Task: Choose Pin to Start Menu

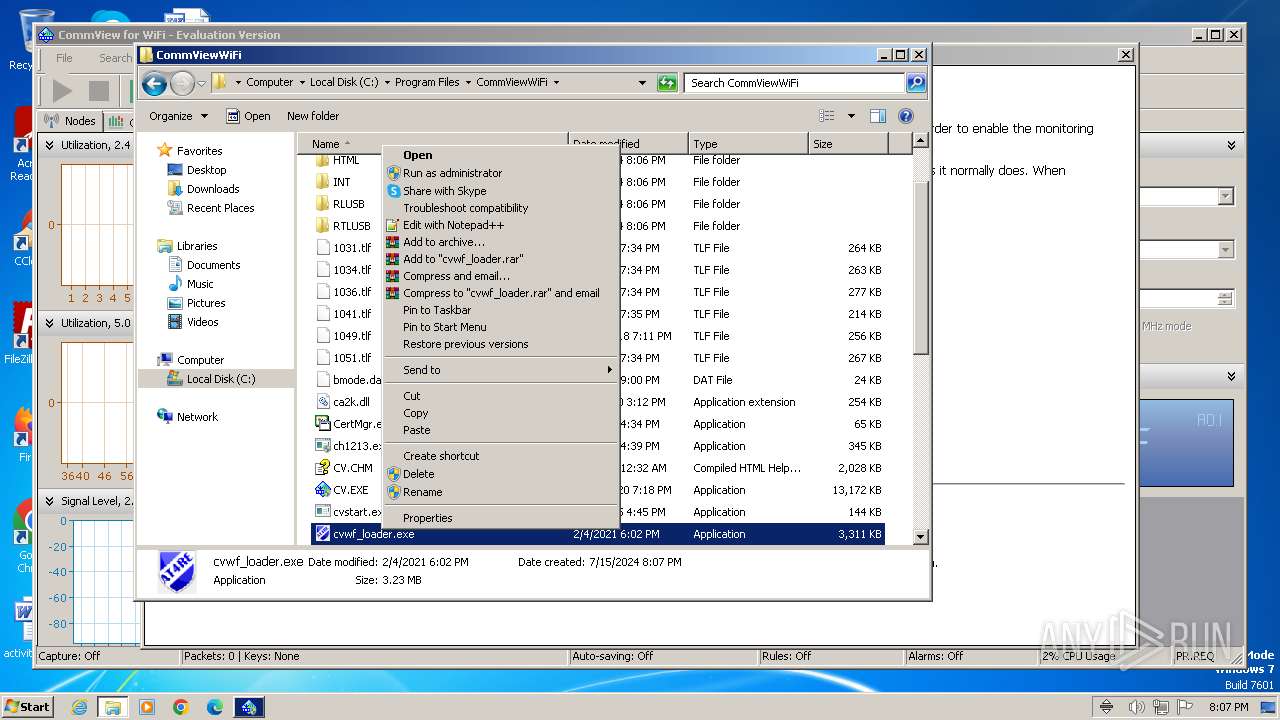Action: click(x=444, y=327)
